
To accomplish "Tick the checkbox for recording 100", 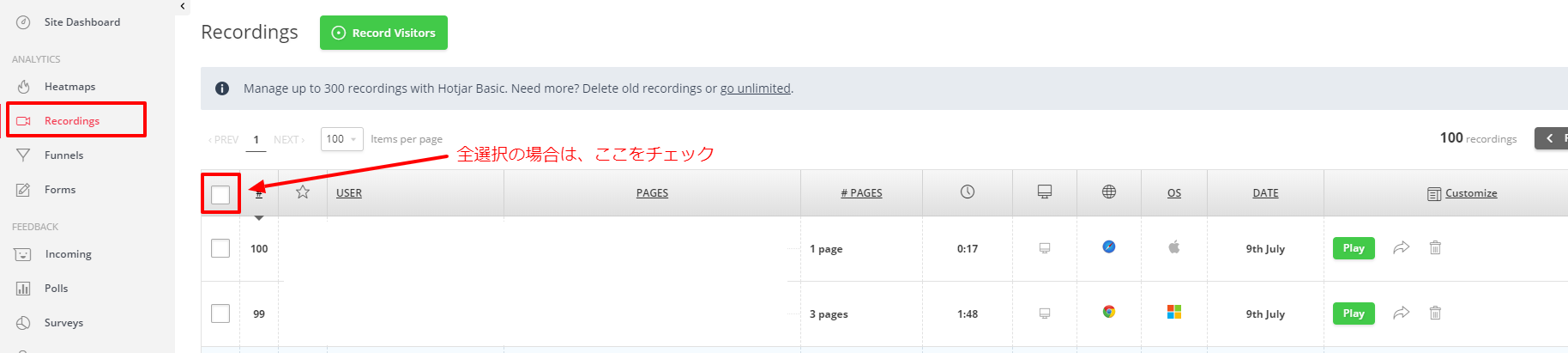I will [220, 248].
